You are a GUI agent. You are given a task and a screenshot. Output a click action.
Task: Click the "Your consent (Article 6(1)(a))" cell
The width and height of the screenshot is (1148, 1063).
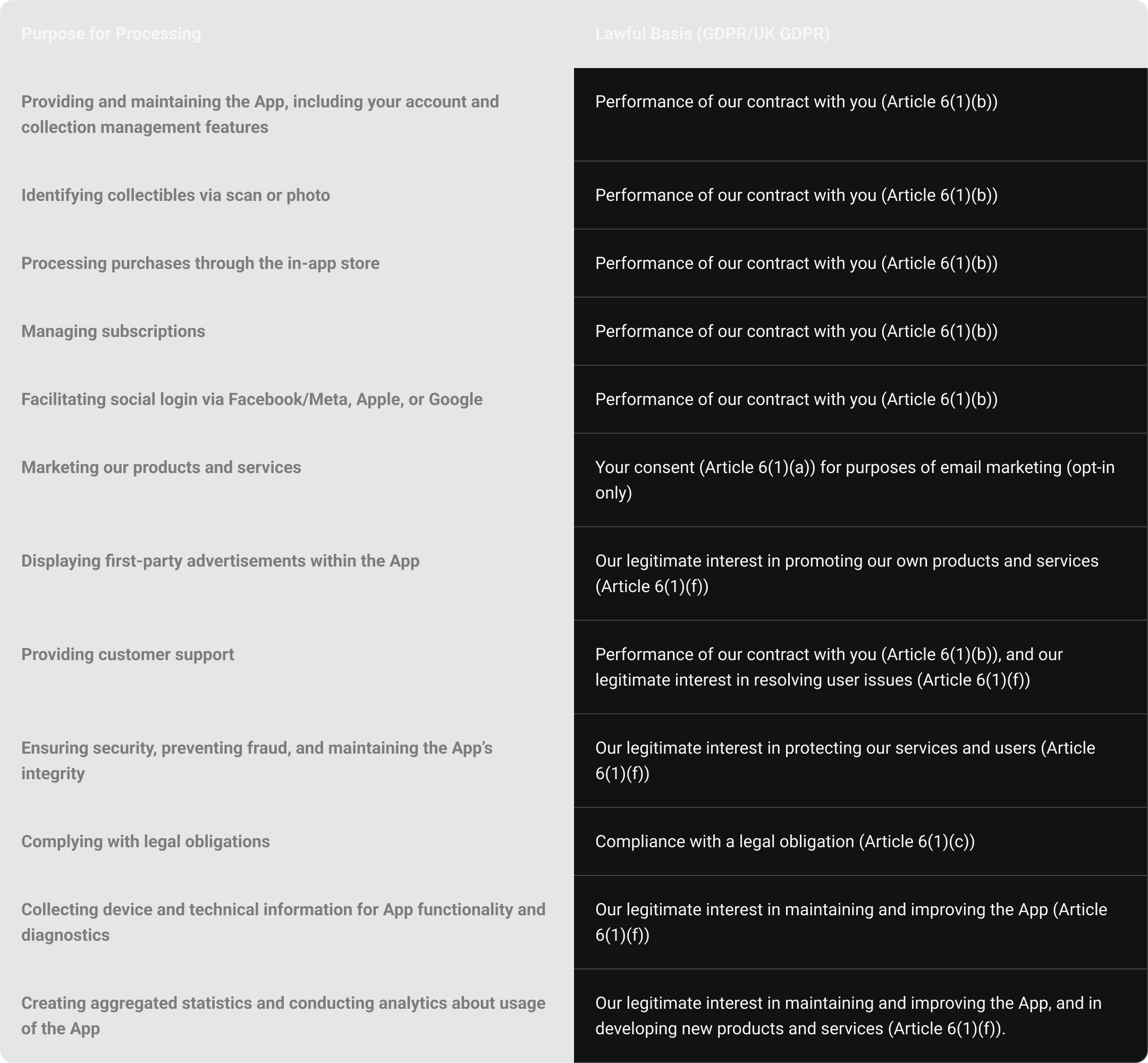tap(855, 480)
